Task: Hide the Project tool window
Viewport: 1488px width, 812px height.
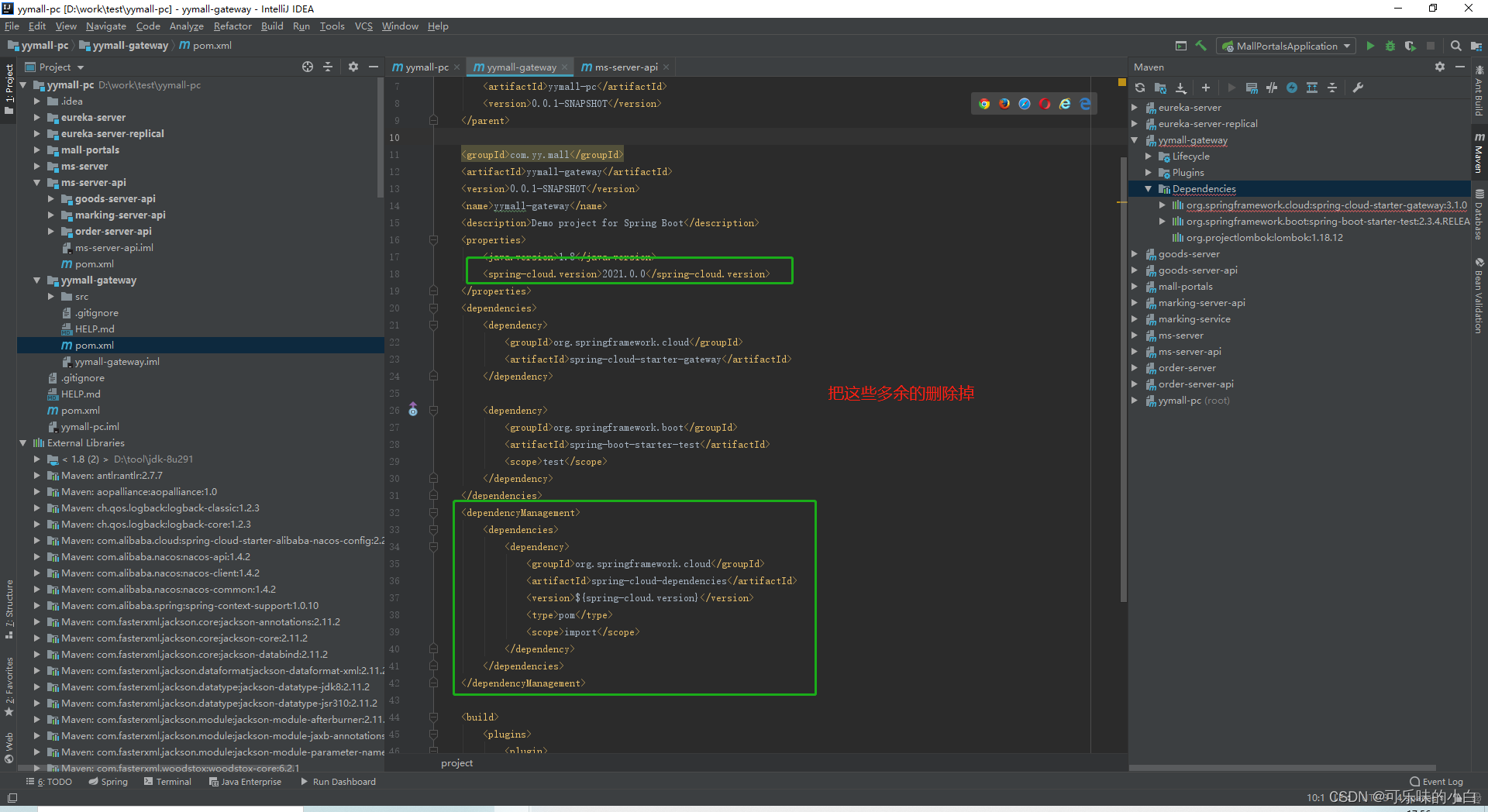Action: tap(374, 67)
